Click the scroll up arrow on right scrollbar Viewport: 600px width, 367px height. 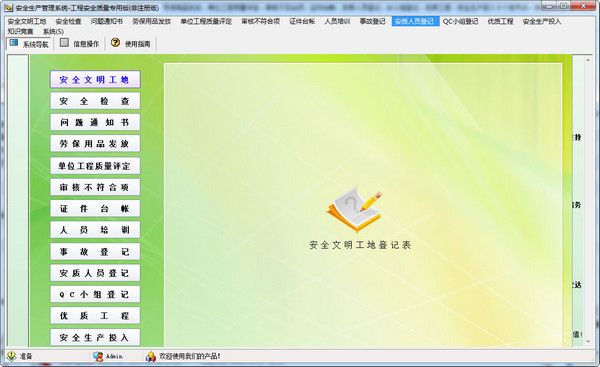[588, 60]
